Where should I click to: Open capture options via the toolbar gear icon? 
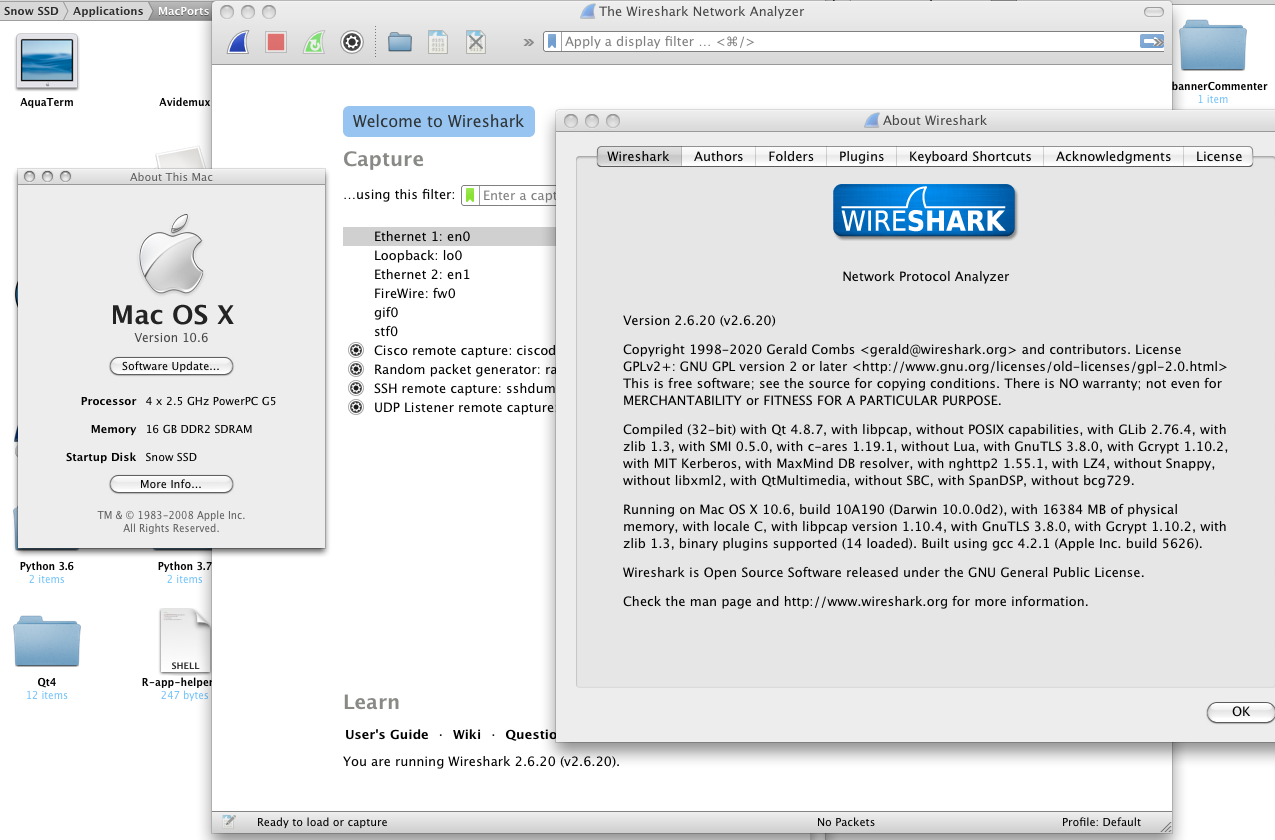click(351, 42)
